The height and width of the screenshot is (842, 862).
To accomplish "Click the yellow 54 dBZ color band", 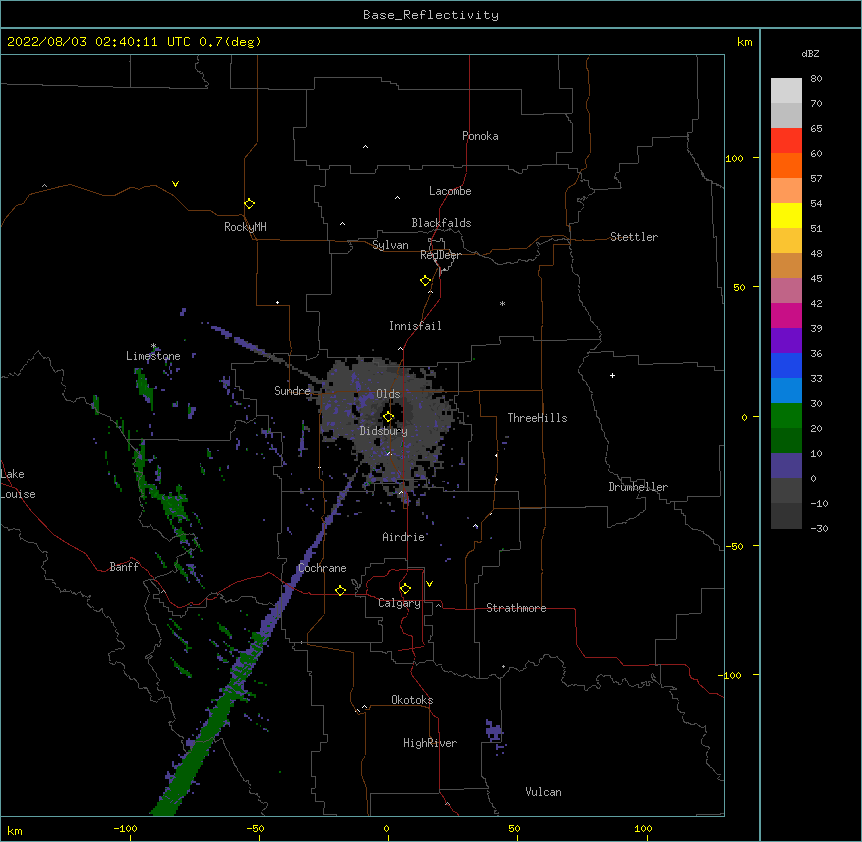I will pos(786,215).
